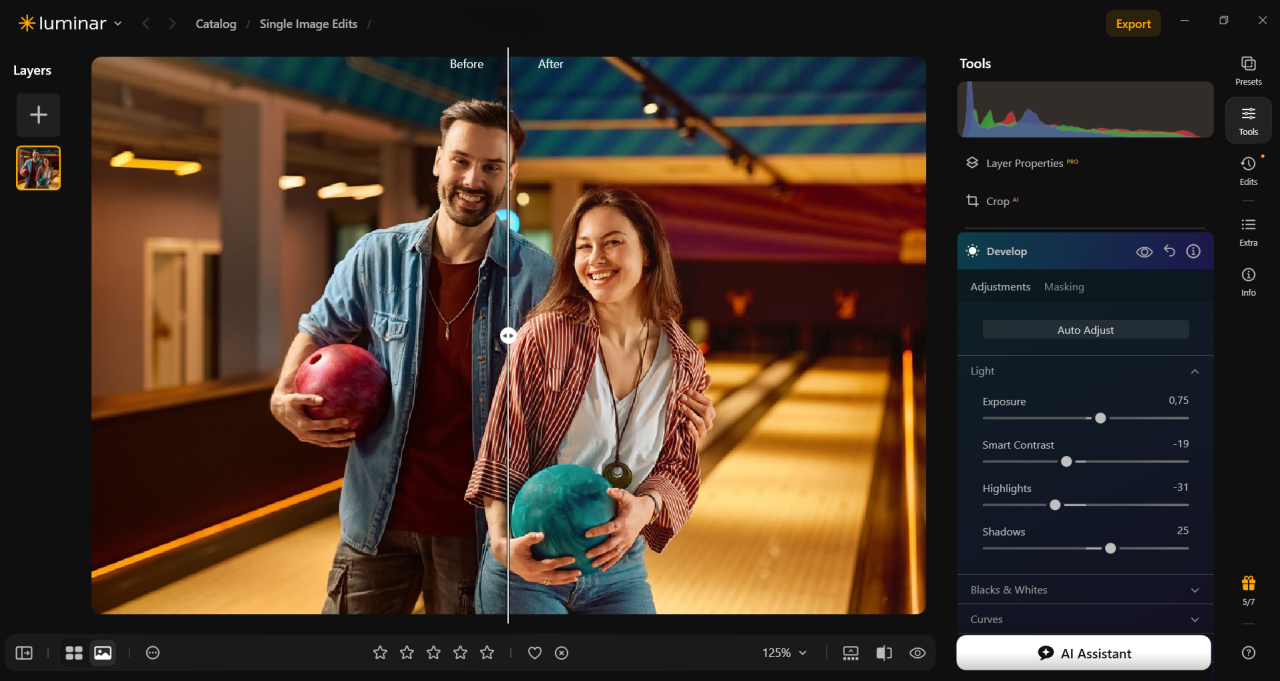Screen dimensions: 1280x681
Task: Toggle Develop tool visibility eye
Action: click(x=1144, y=252)
